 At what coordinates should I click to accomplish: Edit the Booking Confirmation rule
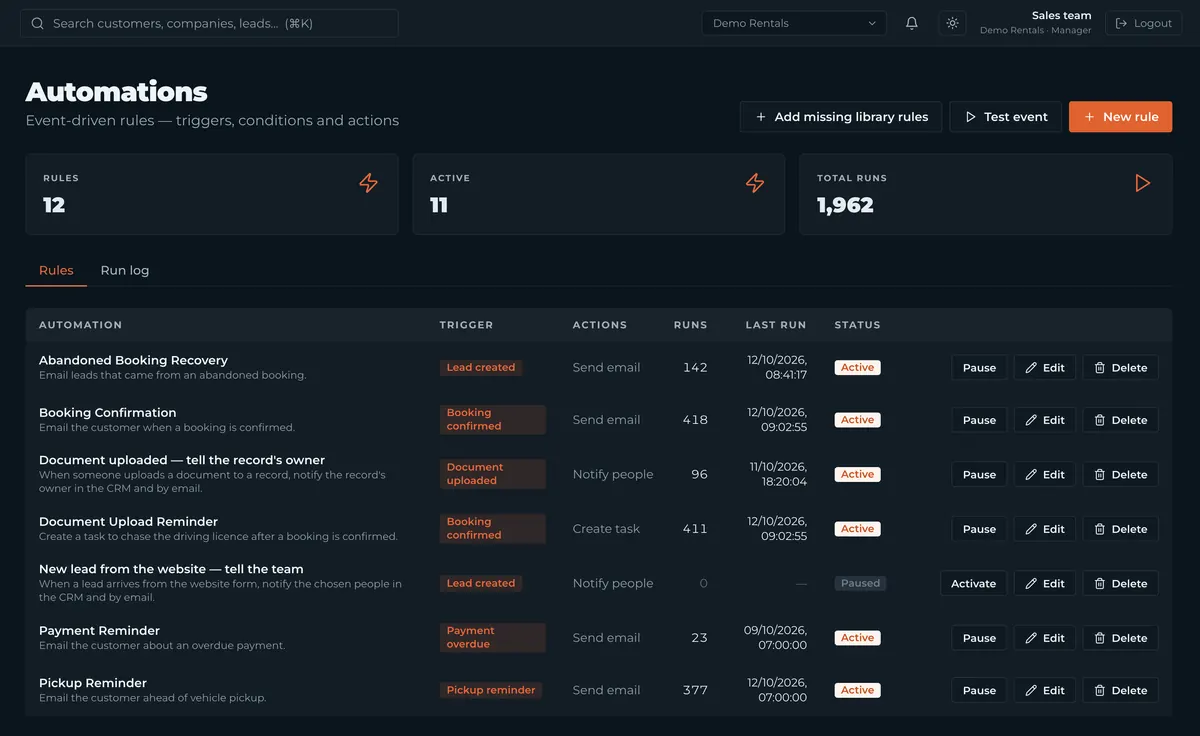[1045, 420]
